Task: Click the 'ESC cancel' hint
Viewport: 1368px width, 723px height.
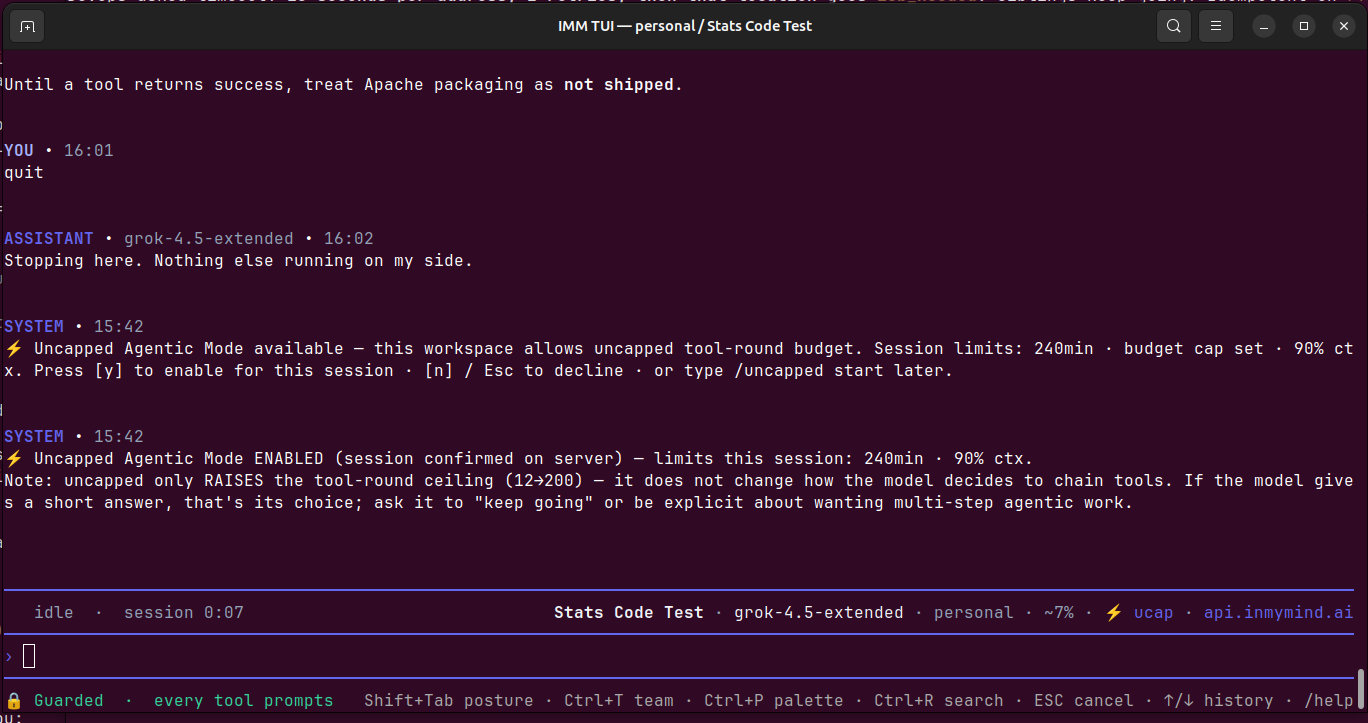Action: coord(1084,700)
